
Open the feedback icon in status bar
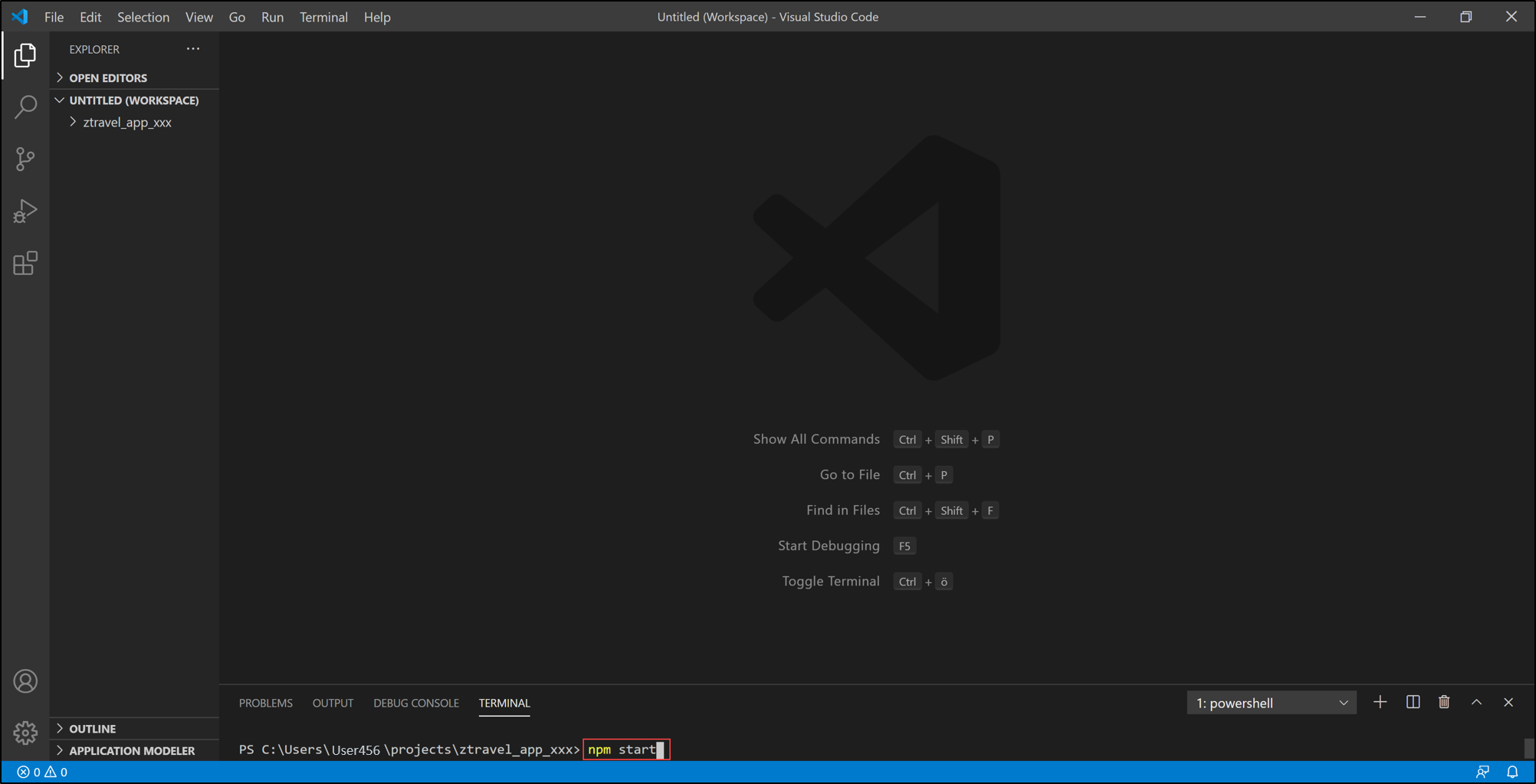1482,772
